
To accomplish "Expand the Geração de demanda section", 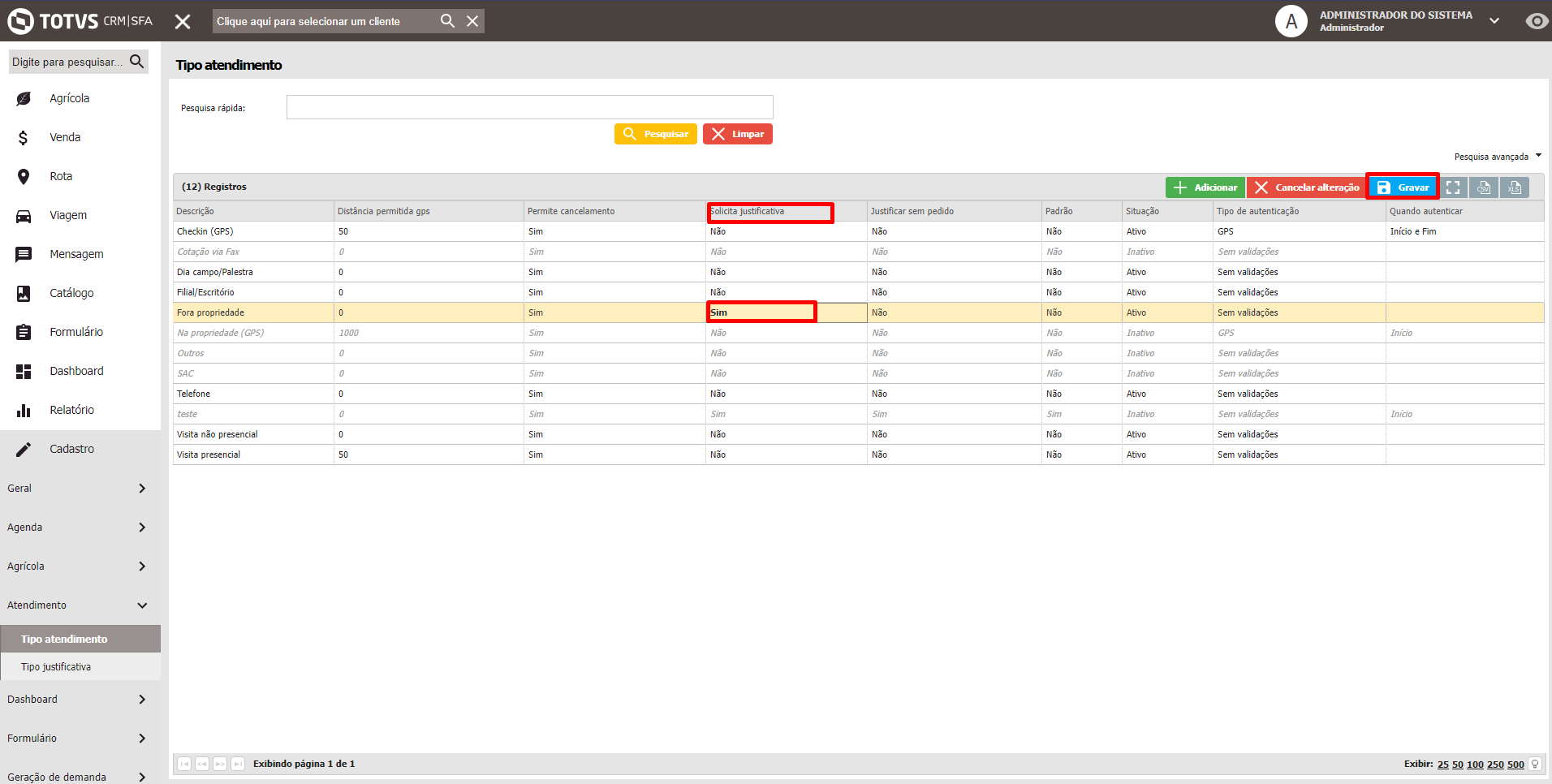I will (x=80, y=778).
